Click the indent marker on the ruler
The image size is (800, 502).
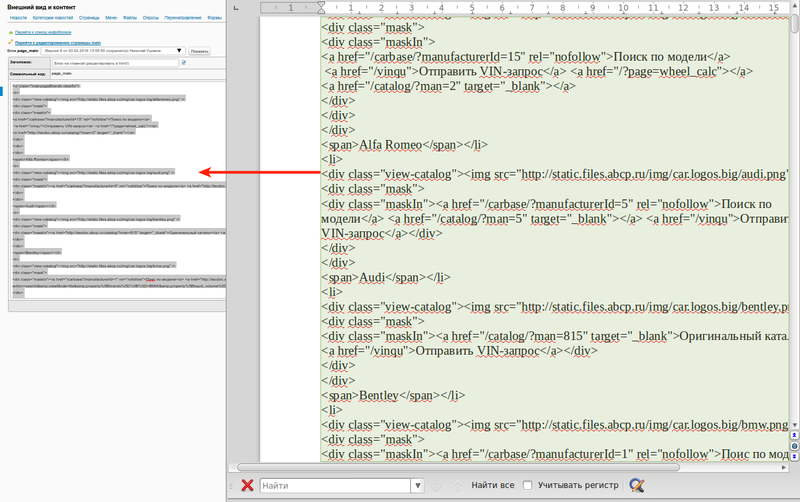coord(321,7)
